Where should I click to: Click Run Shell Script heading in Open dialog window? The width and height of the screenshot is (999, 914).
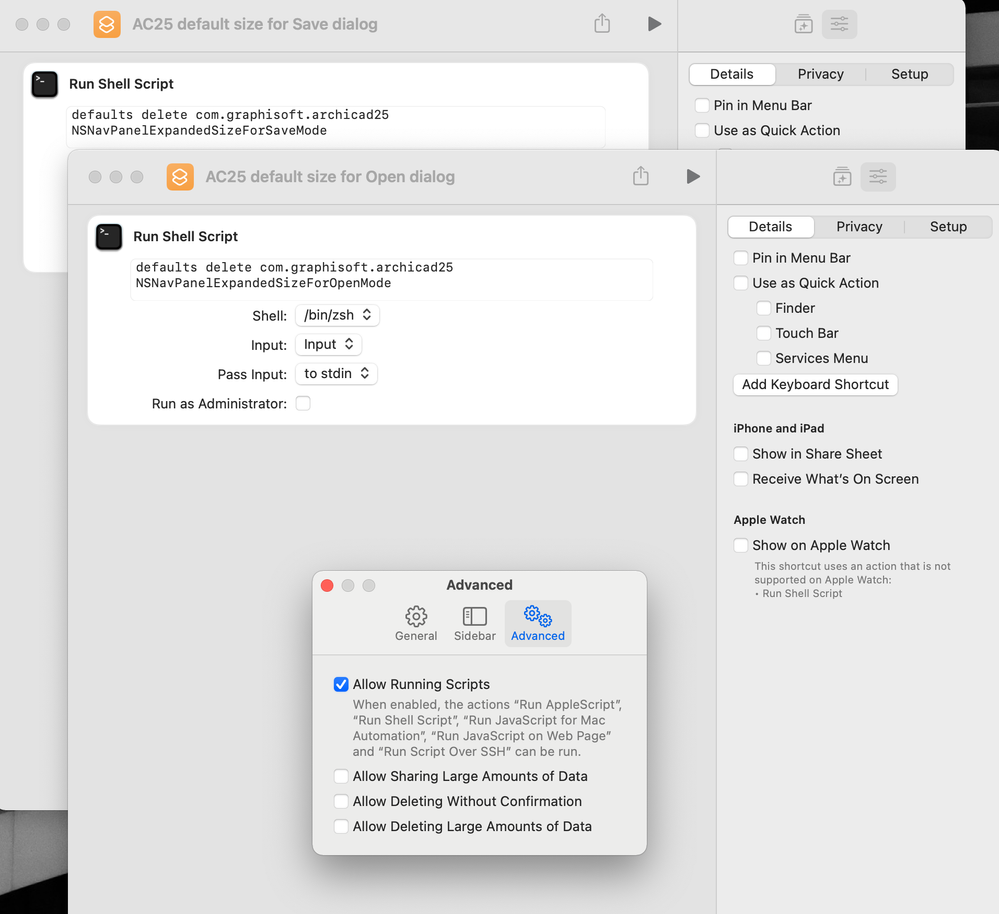185,236
